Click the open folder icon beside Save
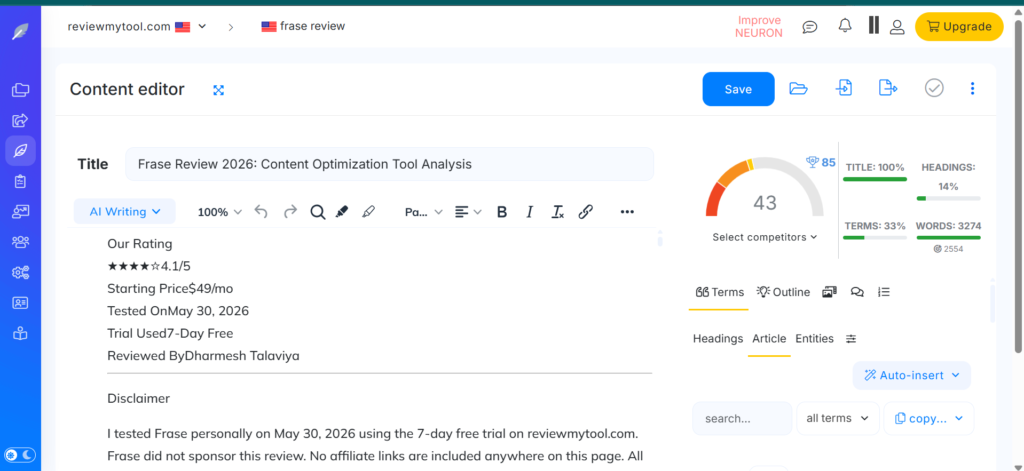 click(798, 88)
